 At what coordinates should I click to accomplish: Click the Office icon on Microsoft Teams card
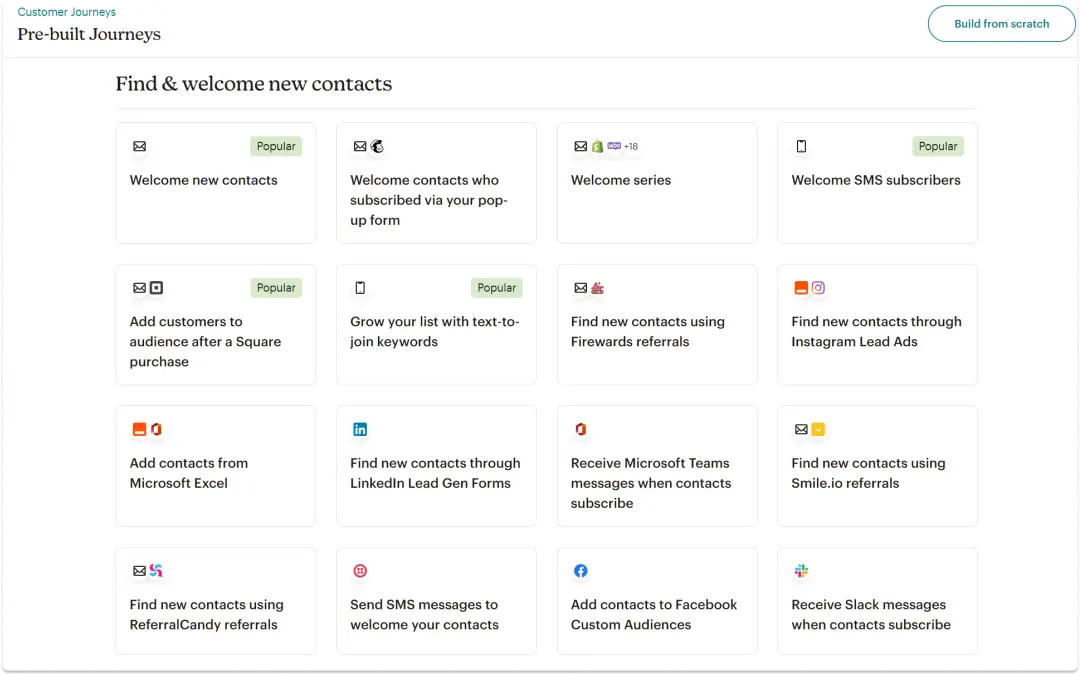[581, 429]
